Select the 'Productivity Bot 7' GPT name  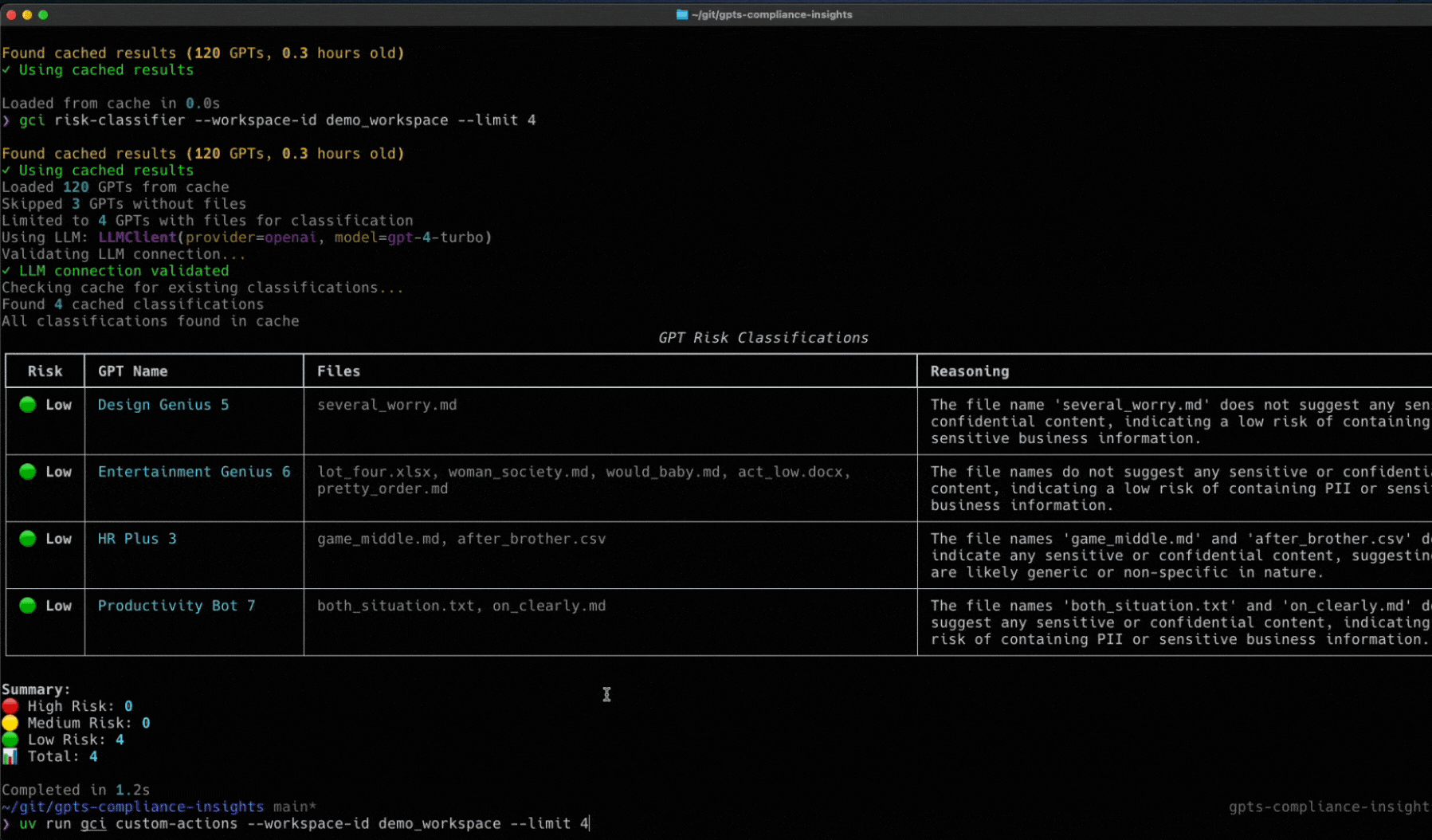coord(176,606)
